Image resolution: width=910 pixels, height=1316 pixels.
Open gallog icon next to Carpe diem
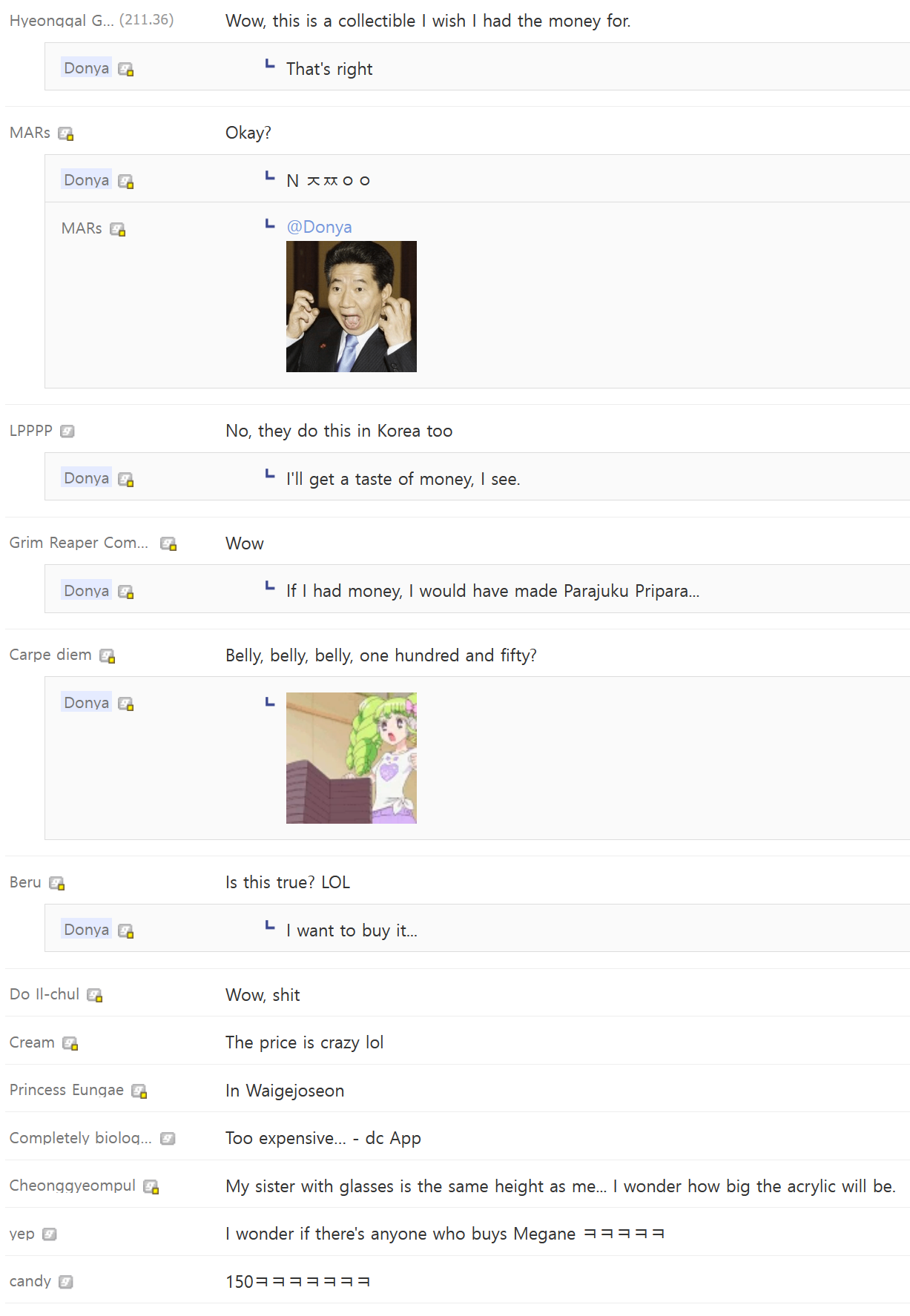[x=108, y=656]
